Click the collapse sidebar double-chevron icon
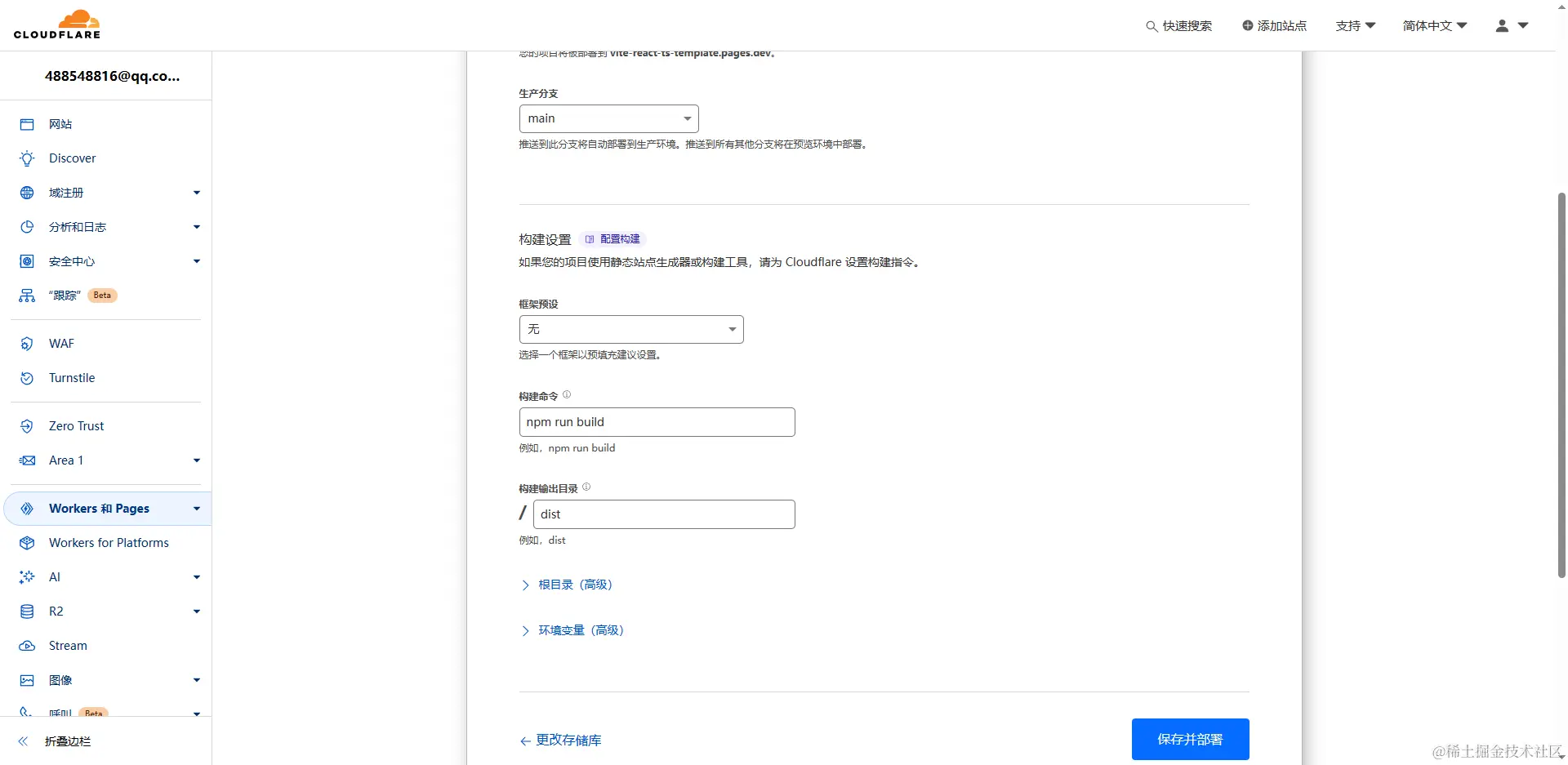 (23, 741)
